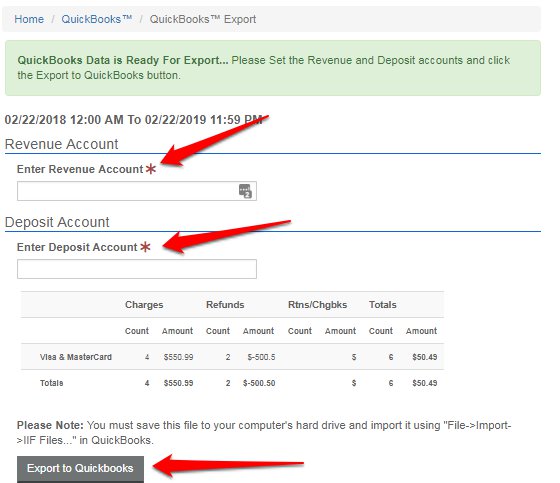The width and height of the screenshot is (560, 483).
Task: Focus the Enter Revenue Account input field
Action: [x=137, y=191]
